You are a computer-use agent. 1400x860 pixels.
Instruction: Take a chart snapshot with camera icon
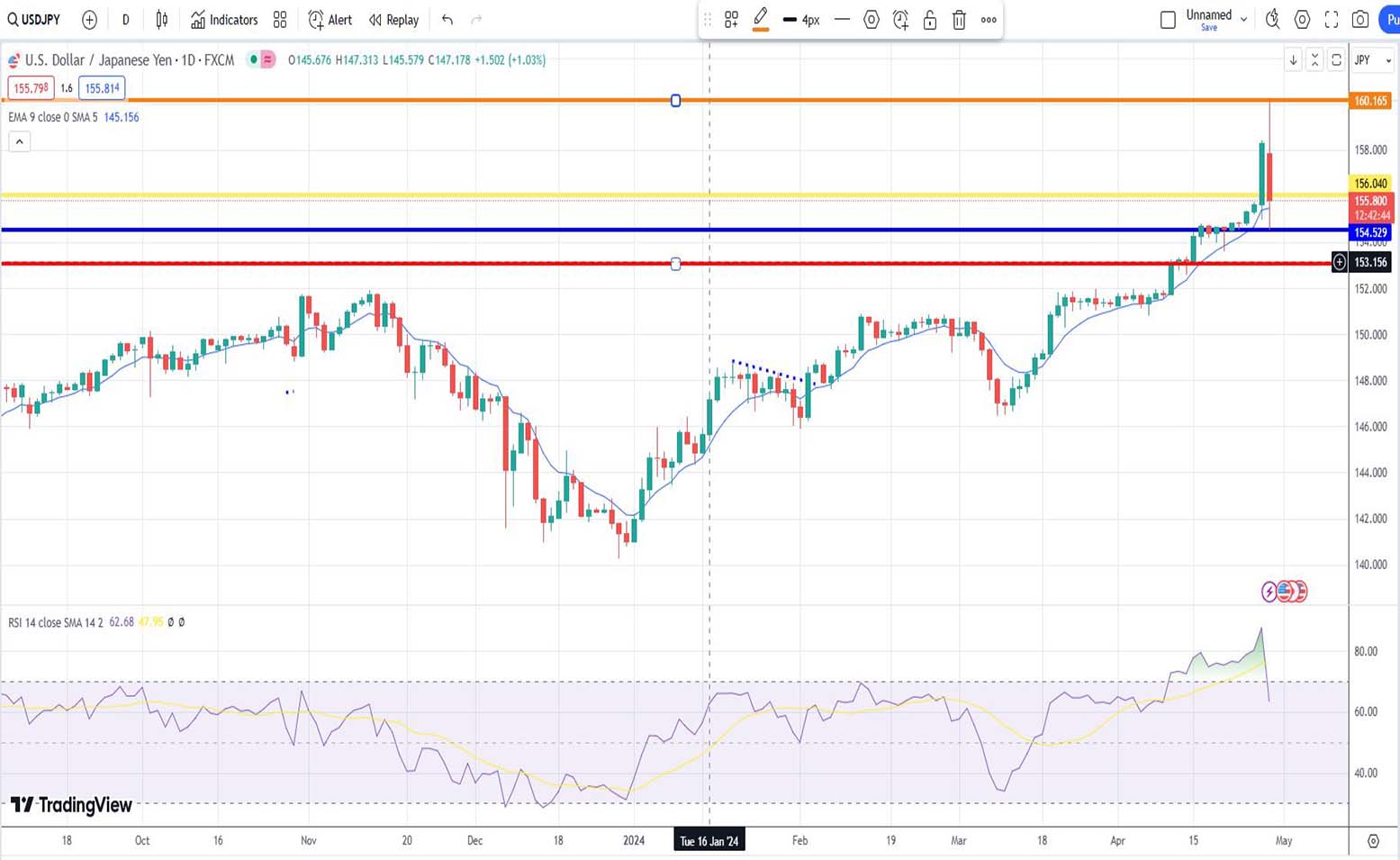[1360, 20]
